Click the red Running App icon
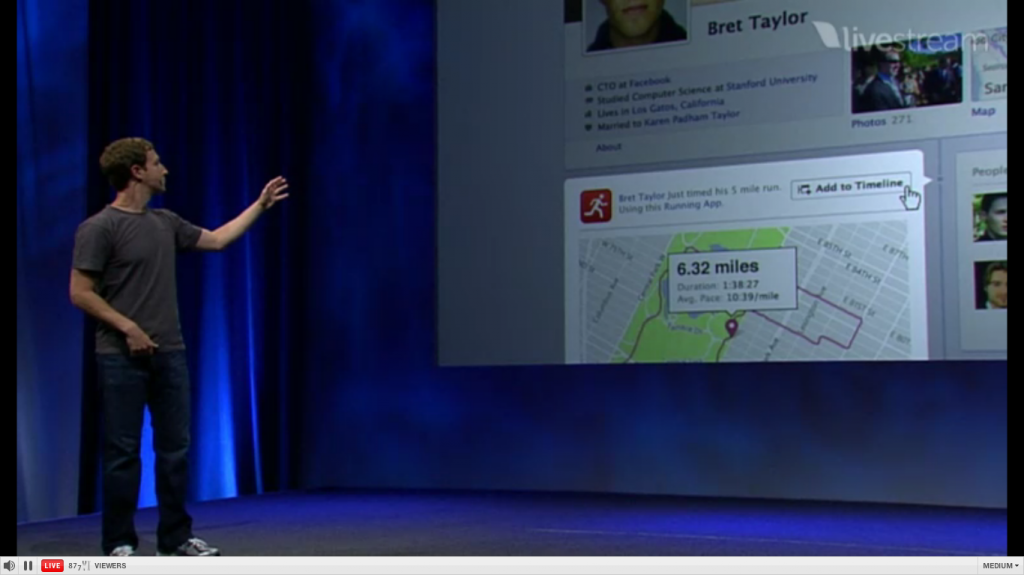 tap(596, 206)
